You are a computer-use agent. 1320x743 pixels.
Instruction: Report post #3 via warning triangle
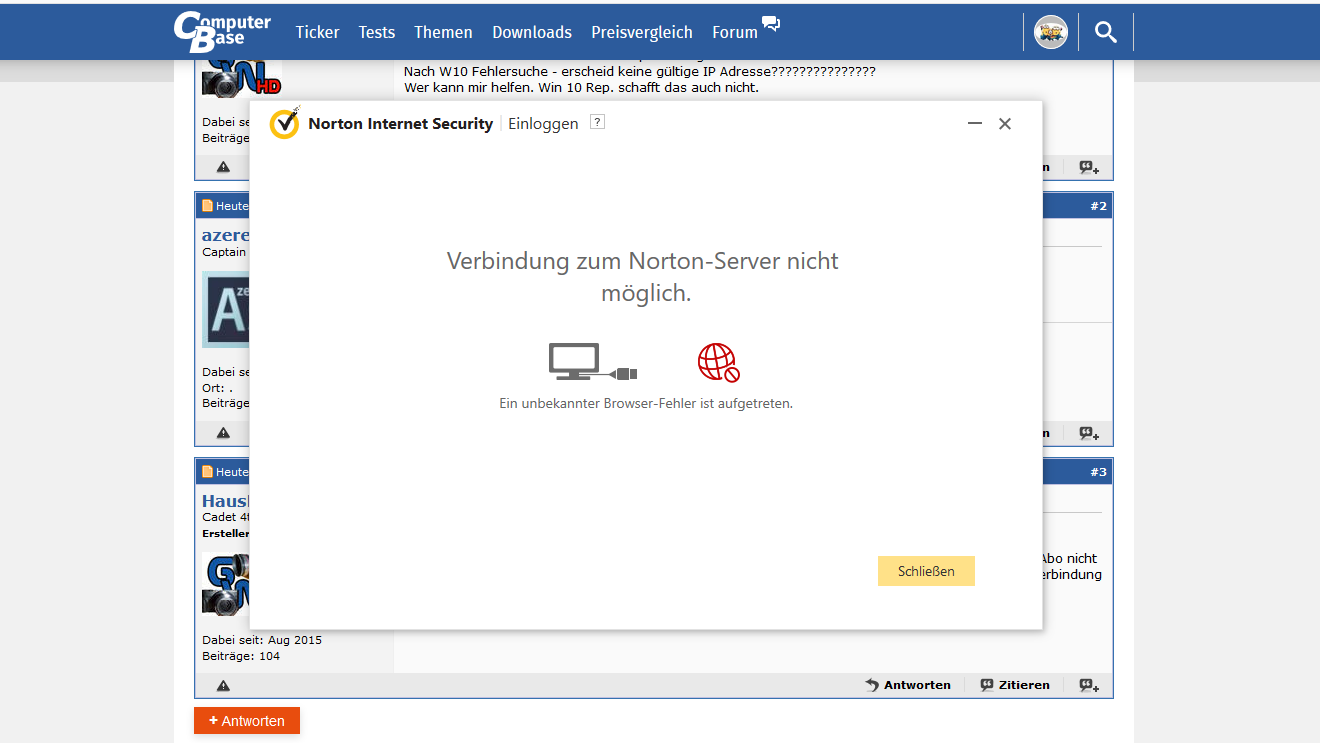pyautogui.click(x=223, y=685)
